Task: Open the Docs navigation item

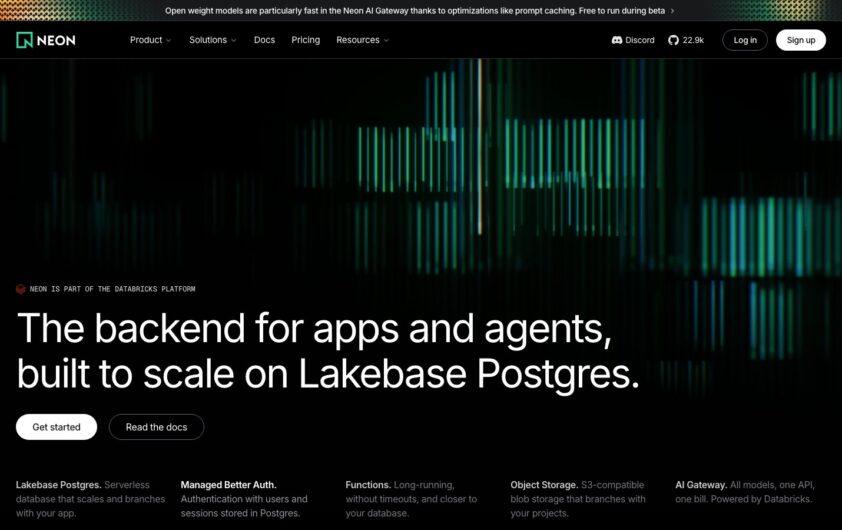Action: (264, 40)
